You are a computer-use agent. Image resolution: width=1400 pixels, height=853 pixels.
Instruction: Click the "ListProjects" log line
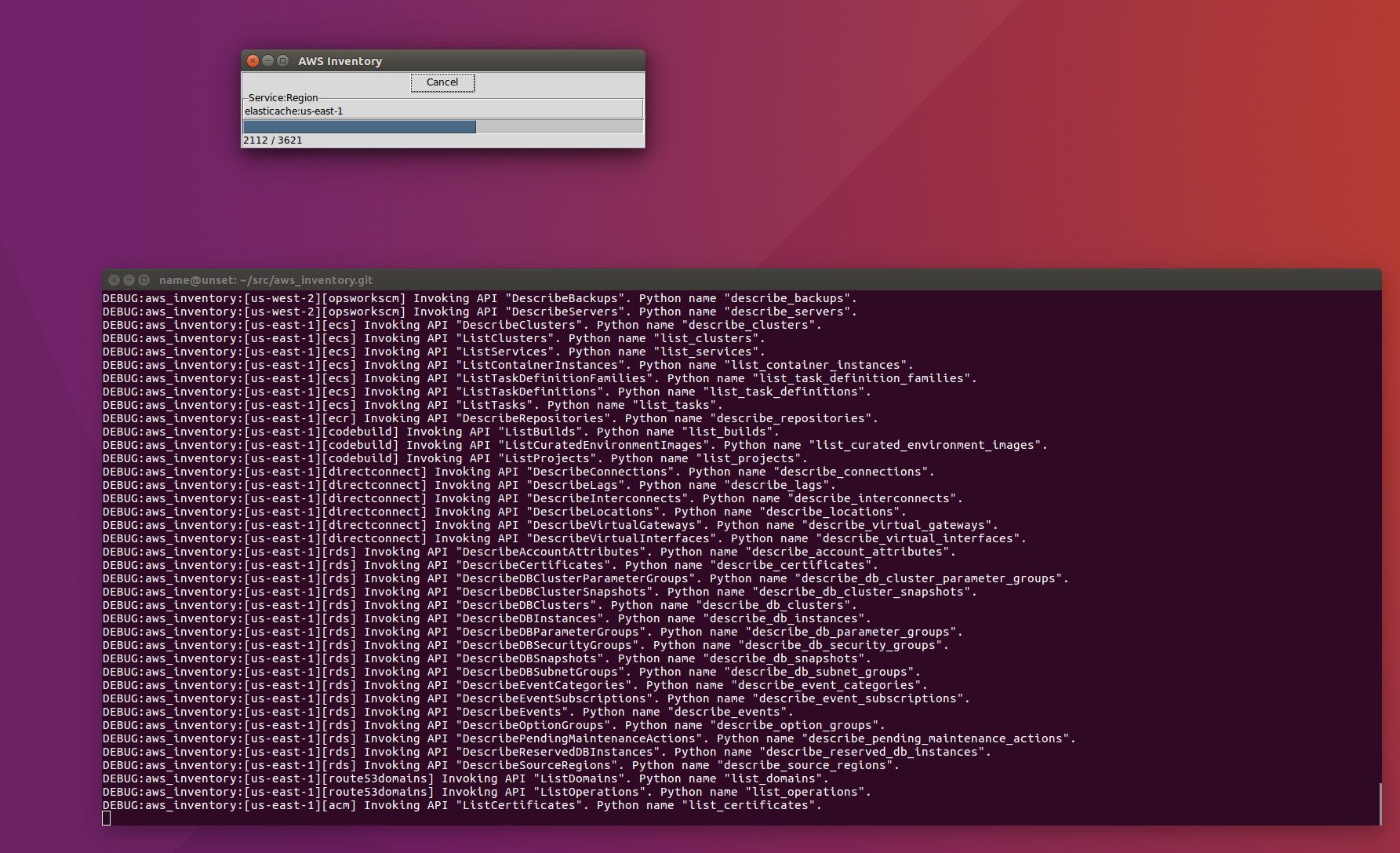(x=455, y=458)
